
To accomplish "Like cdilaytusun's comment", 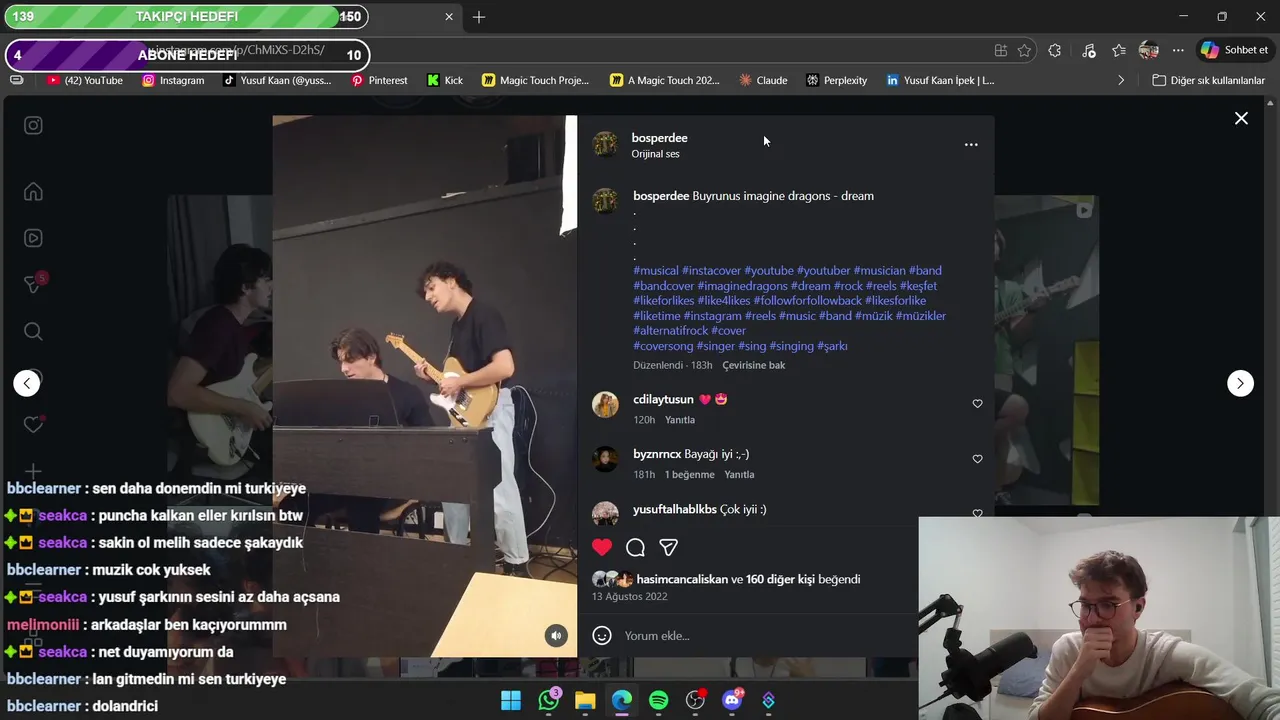I will tap(977, 404).
